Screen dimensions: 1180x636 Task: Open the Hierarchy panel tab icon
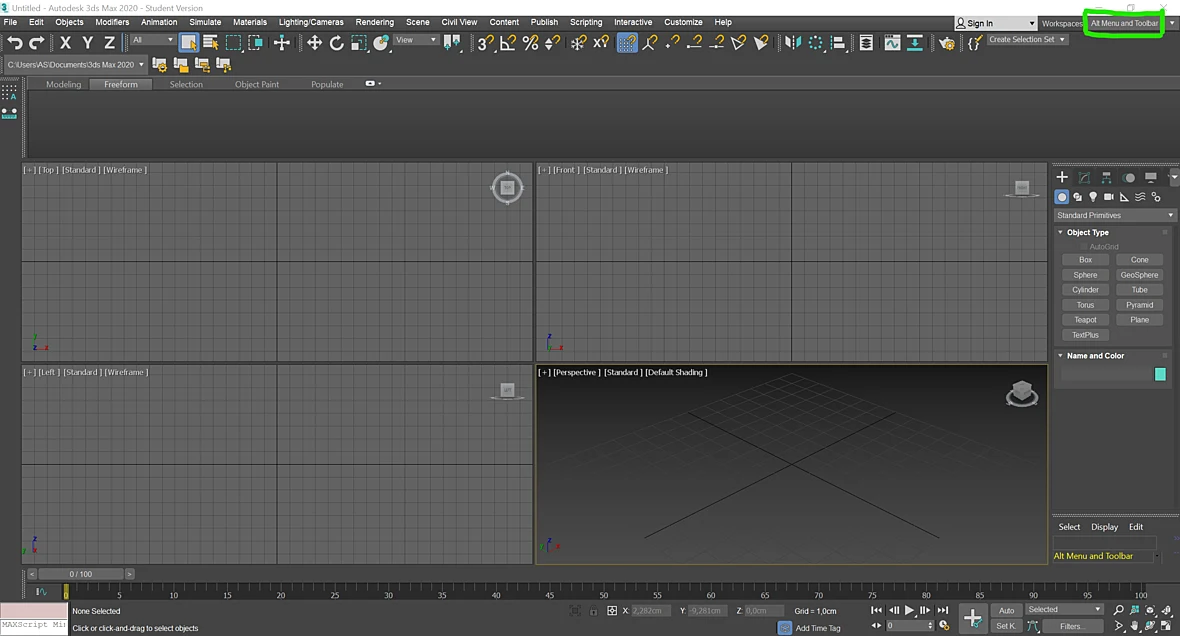pyautogui.click(x=1106, y=178)
